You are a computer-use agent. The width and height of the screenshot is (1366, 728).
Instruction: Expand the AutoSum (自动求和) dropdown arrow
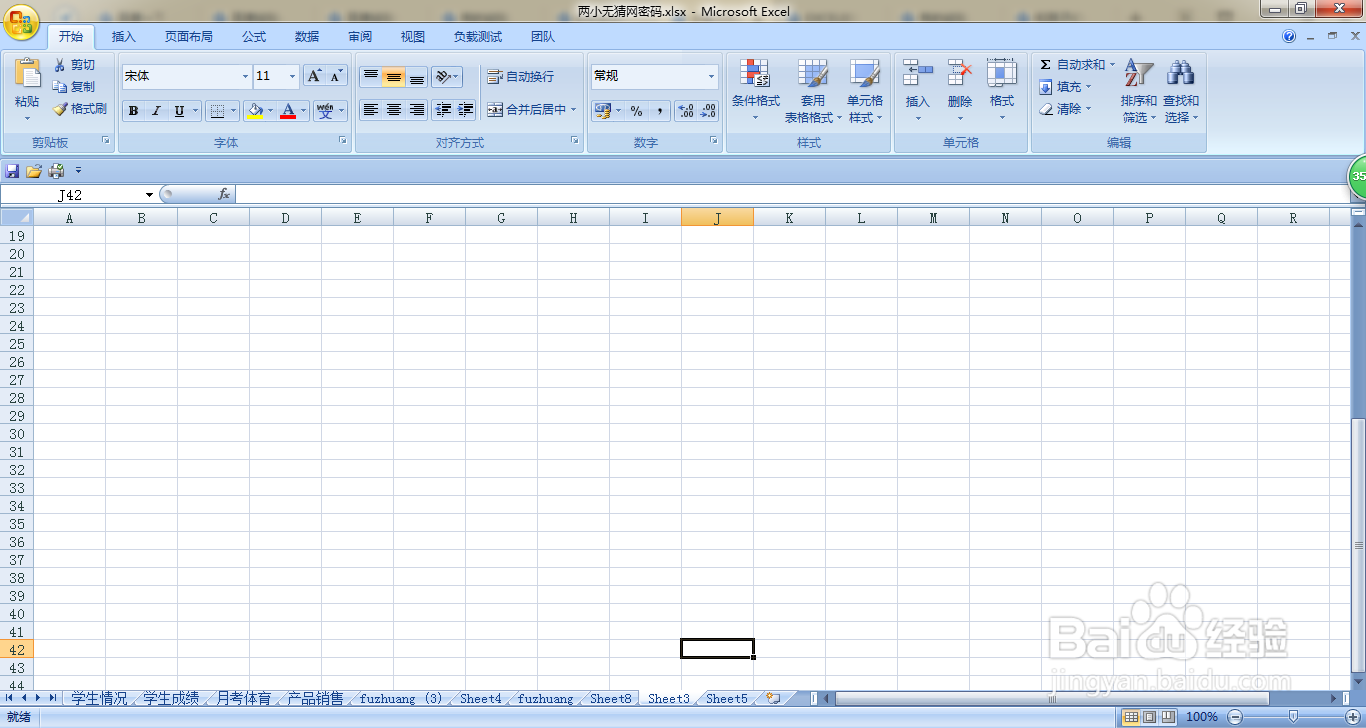[1112, 65]
